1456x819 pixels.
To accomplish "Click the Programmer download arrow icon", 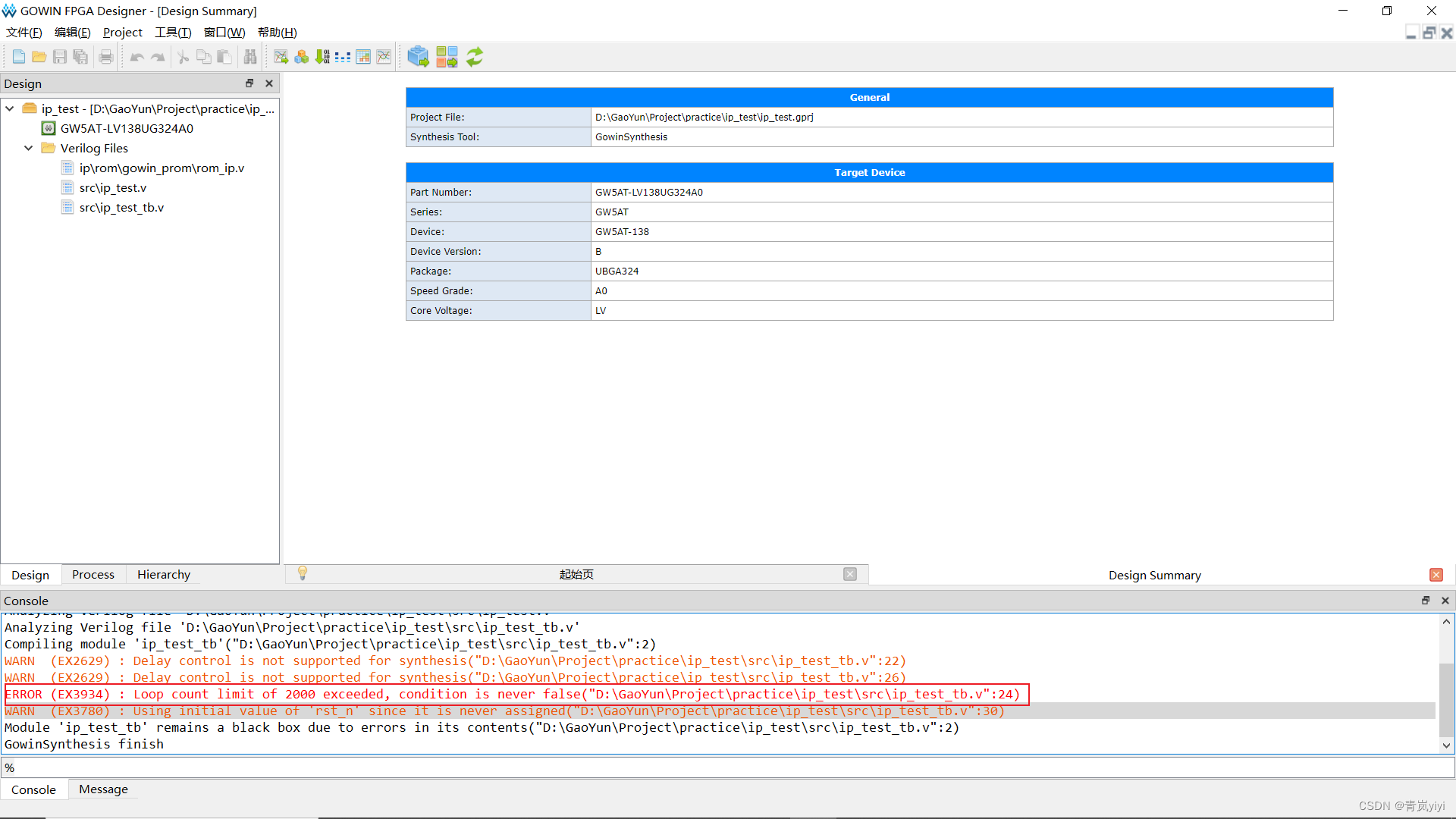I will 322,57.
